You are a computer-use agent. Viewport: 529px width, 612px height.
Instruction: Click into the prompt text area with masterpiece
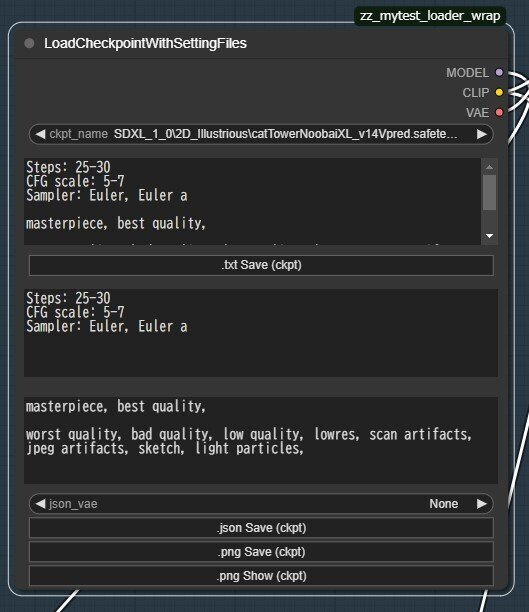[x=261, y=440]
